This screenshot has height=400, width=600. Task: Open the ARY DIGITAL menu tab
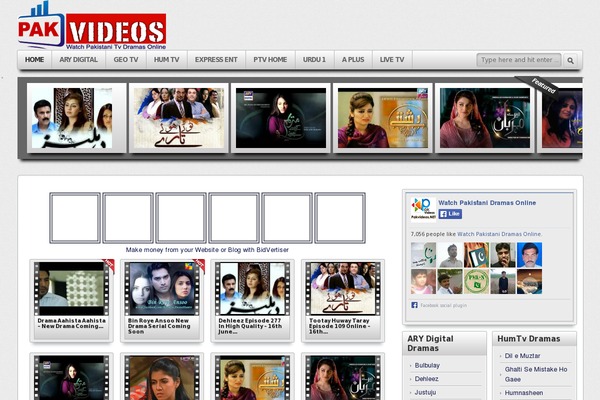tap(78, 60)
